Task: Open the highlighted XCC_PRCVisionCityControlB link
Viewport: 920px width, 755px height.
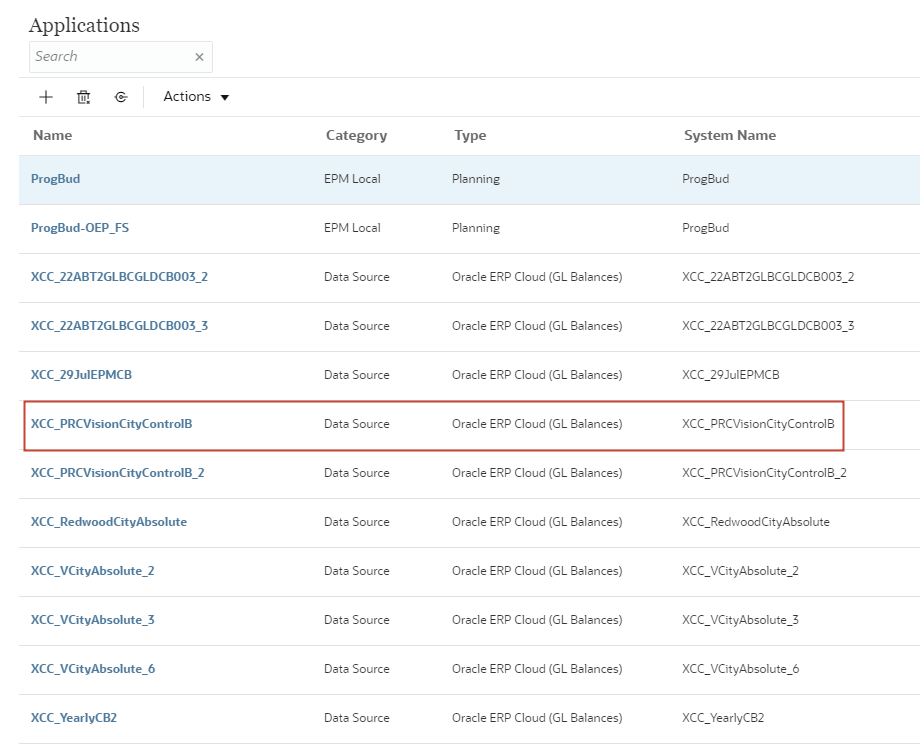Action: pos(111,424)
